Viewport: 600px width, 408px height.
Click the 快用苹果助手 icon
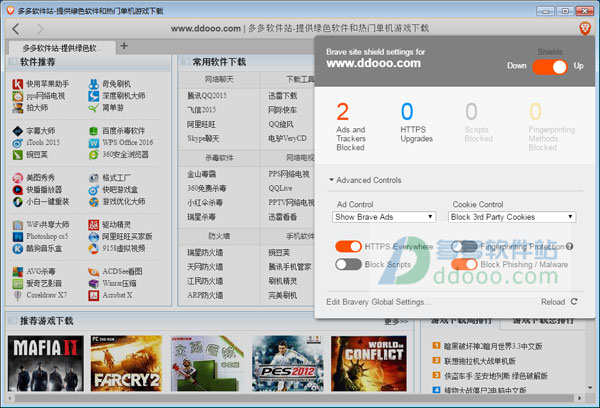[18, 84]
